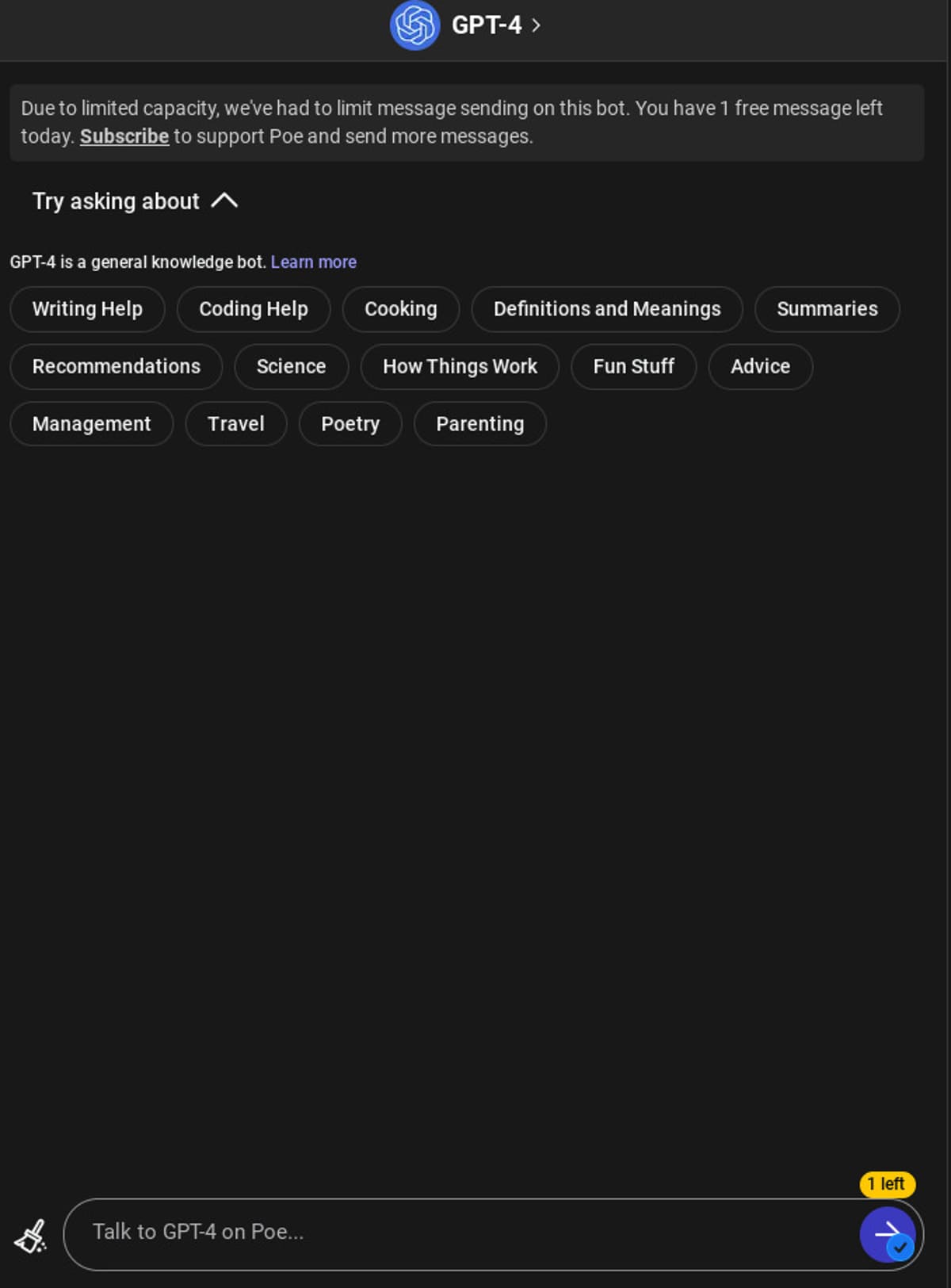This screenshot has height=1288, width=951.
Task: Choose the Coding Help topic chip
Action: 254,309
